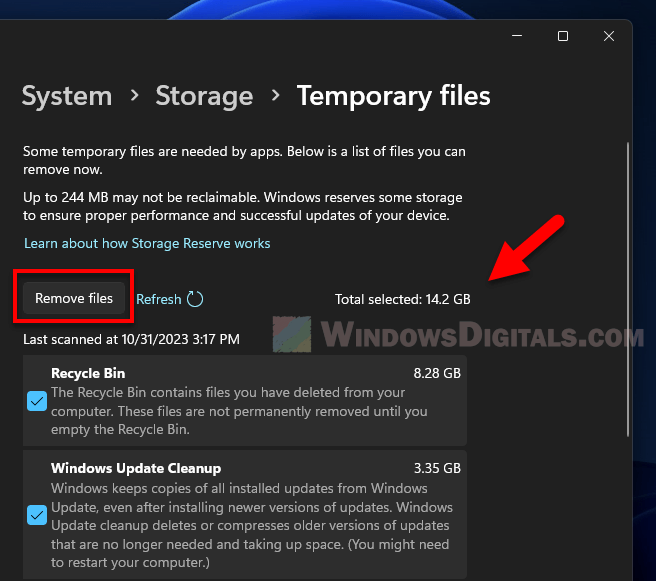Open Learn about how Storage Reserve works

(147, 243)
